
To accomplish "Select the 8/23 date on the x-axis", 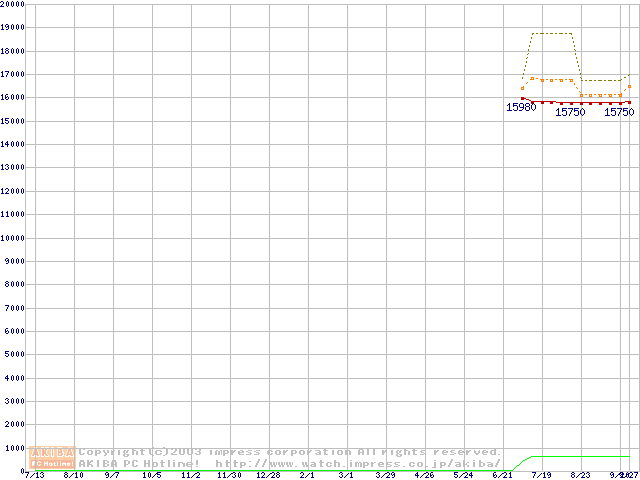I will pyautogui.click(x=580, y=476).
